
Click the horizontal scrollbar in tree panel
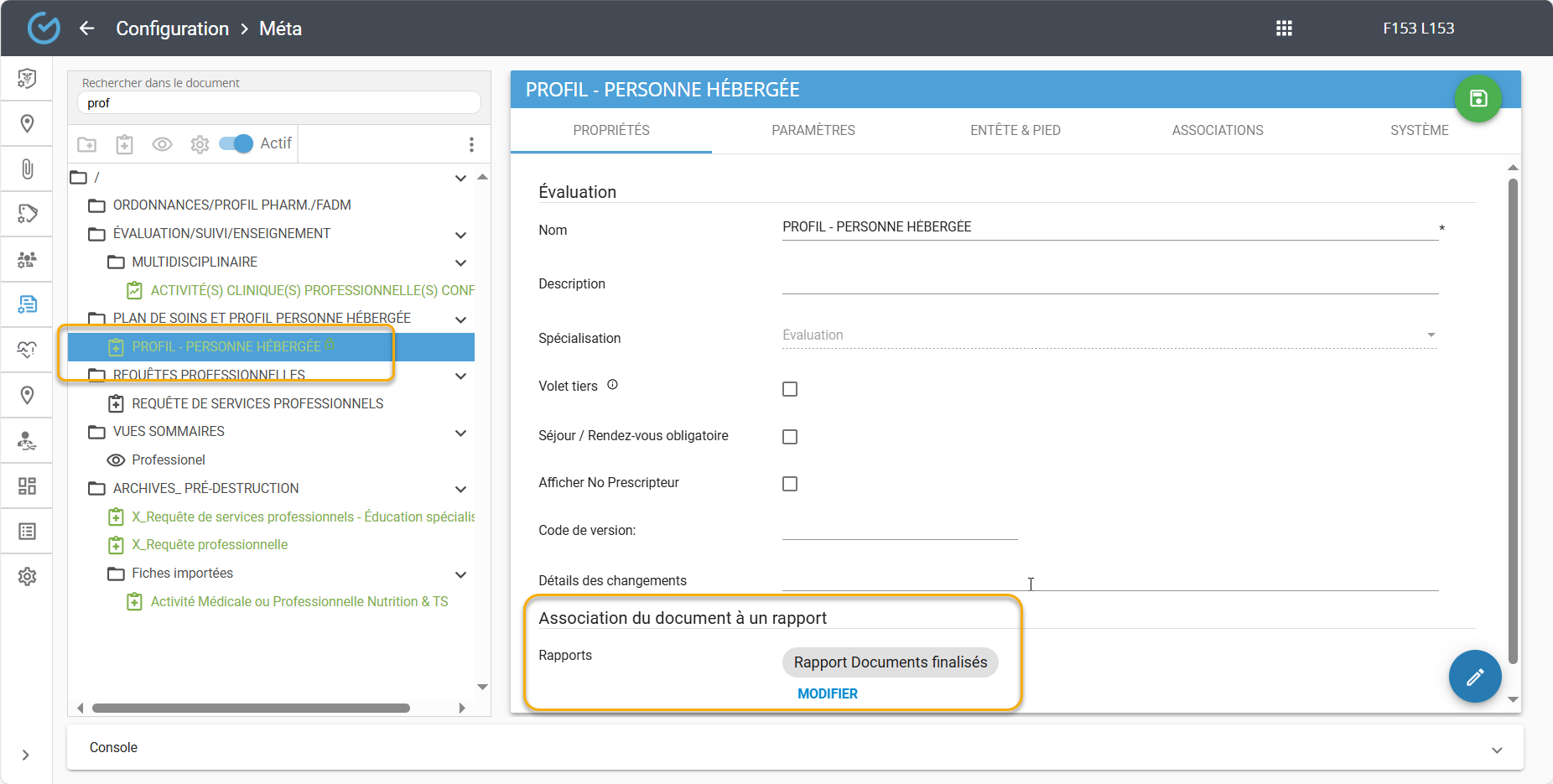coord(251,708)
